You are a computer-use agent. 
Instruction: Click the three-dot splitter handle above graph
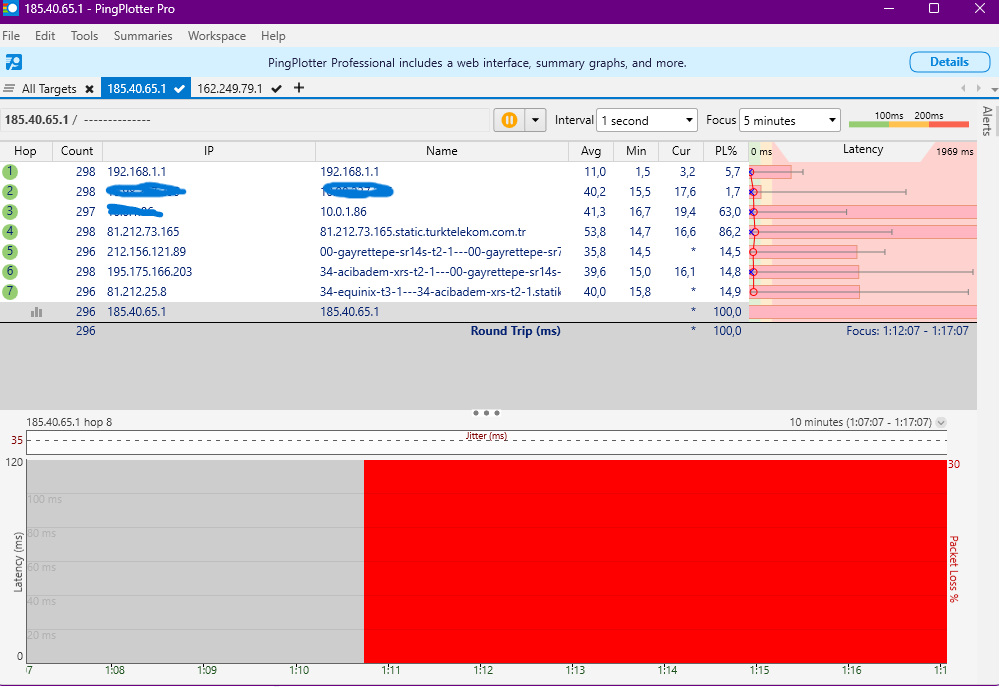pyautogui.click(x=486, y=413)
